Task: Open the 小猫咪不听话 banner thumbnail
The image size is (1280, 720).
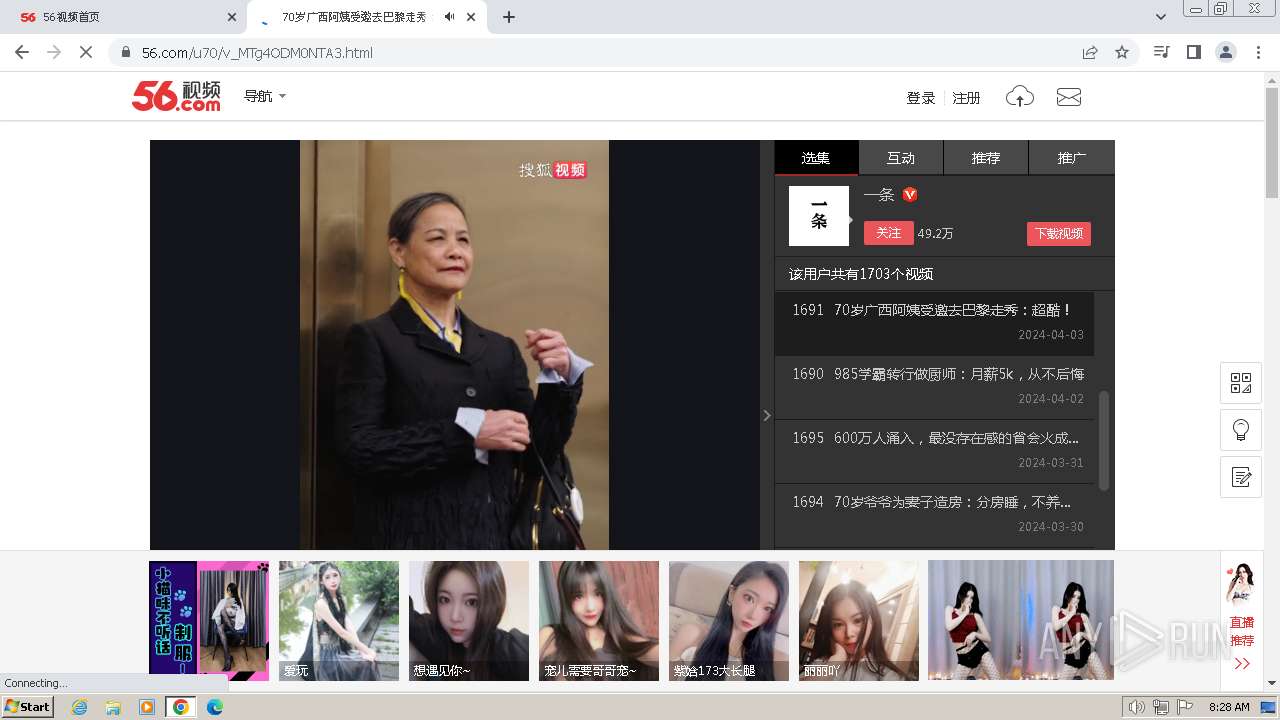Action: (209, 621)
